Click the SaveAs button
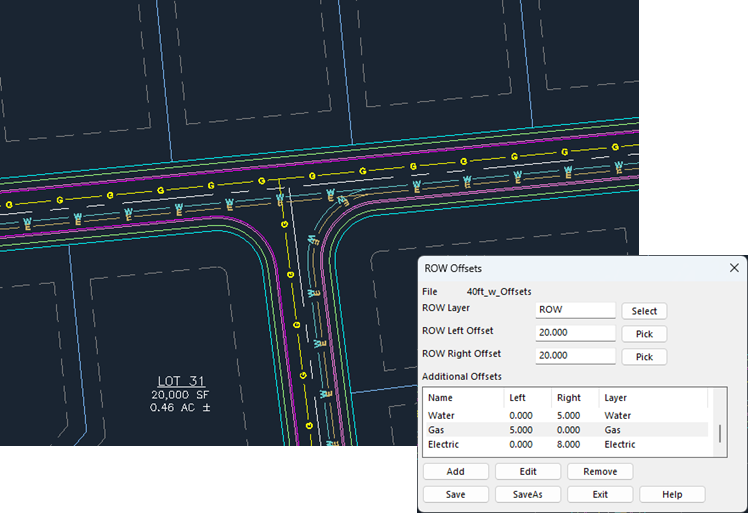The image size is (748, 513). point(528,494)
